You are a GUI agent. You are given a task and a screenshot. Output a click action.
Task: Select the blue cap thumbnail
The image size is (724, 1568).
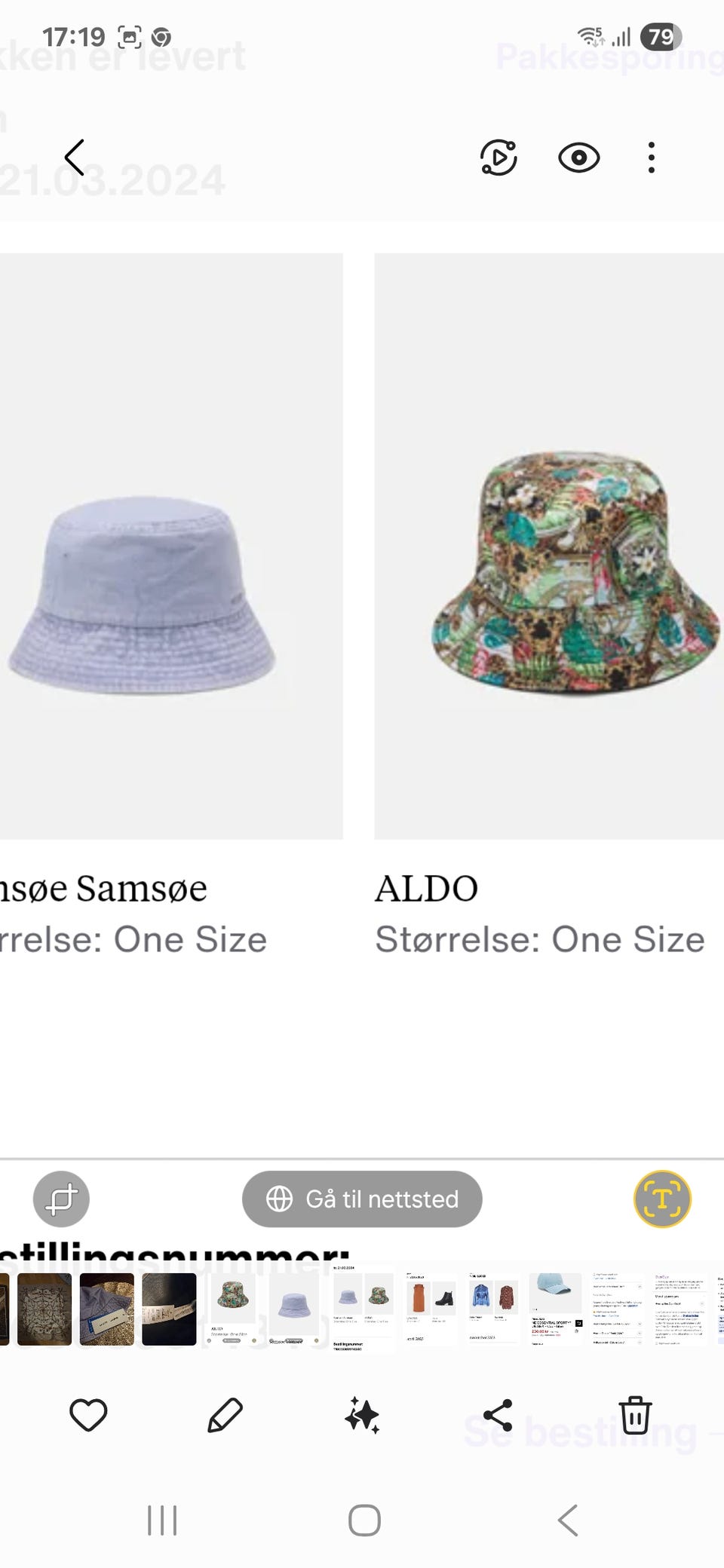click(555, 1309)
